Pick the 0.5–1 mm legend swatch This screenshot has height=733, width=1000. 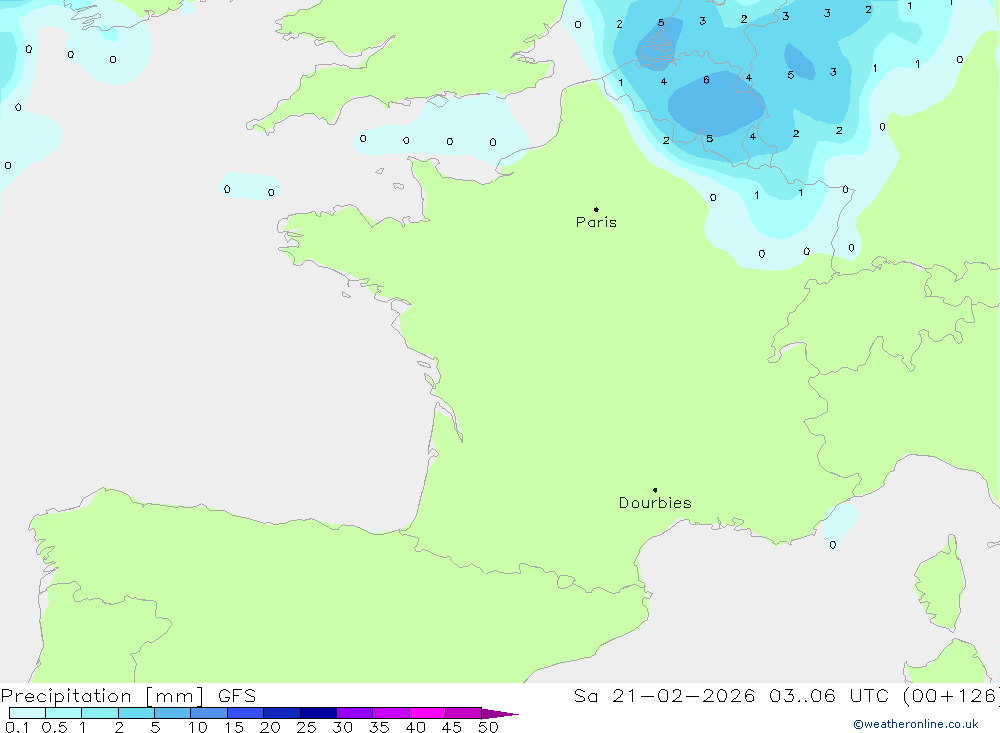(x=63, y=713)
